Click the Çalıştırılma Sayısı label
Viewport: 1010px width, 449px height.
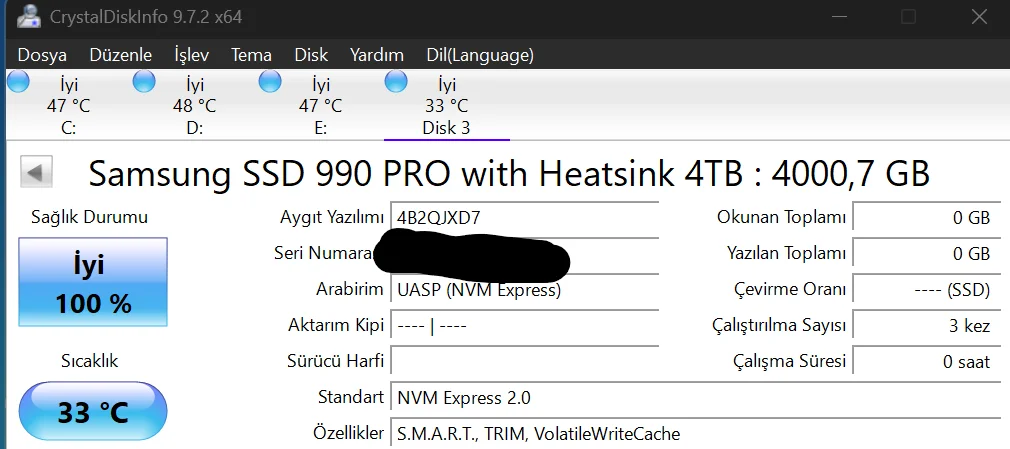pyautogui.click(x=779, y=326)
